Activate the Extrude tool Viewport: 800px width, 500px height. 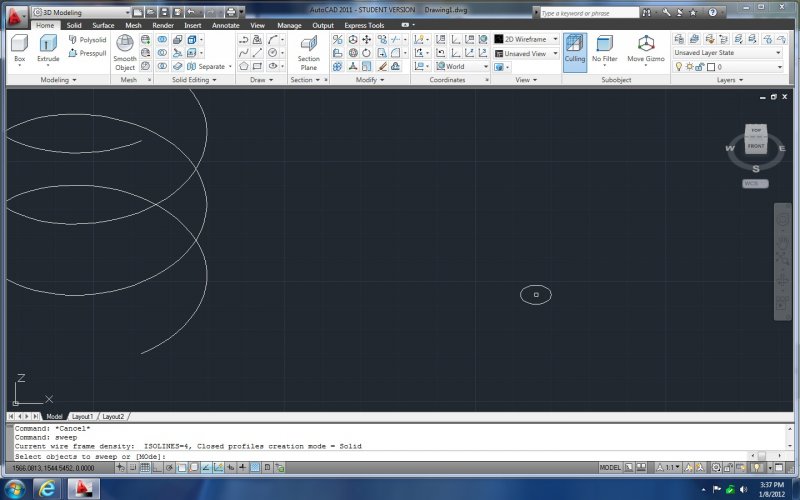48,48
